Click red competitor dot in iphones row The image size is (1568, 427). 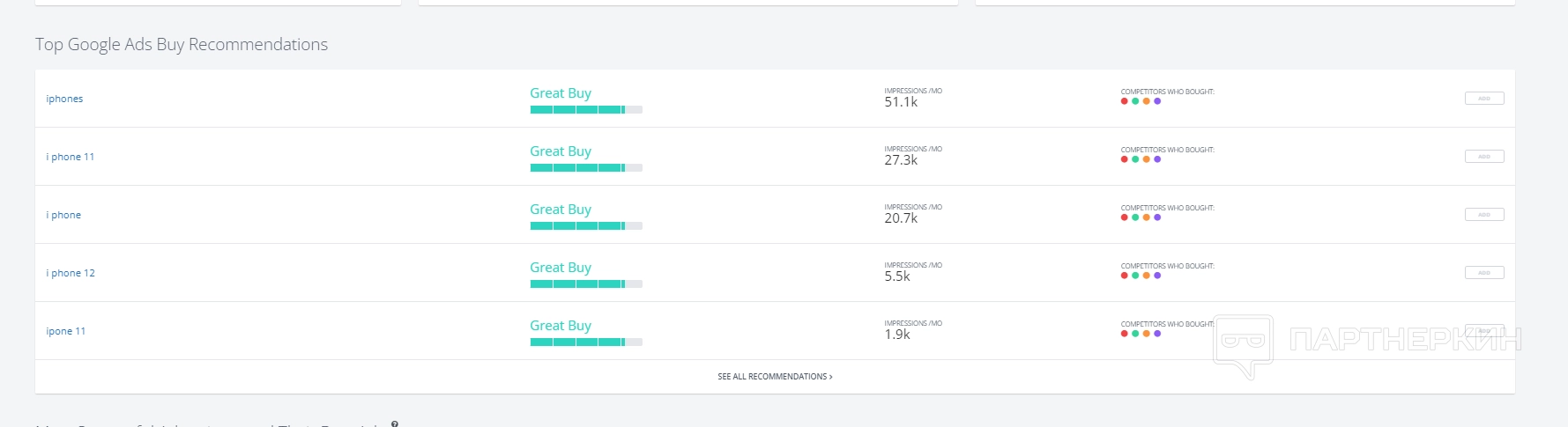click(1124, 101)
